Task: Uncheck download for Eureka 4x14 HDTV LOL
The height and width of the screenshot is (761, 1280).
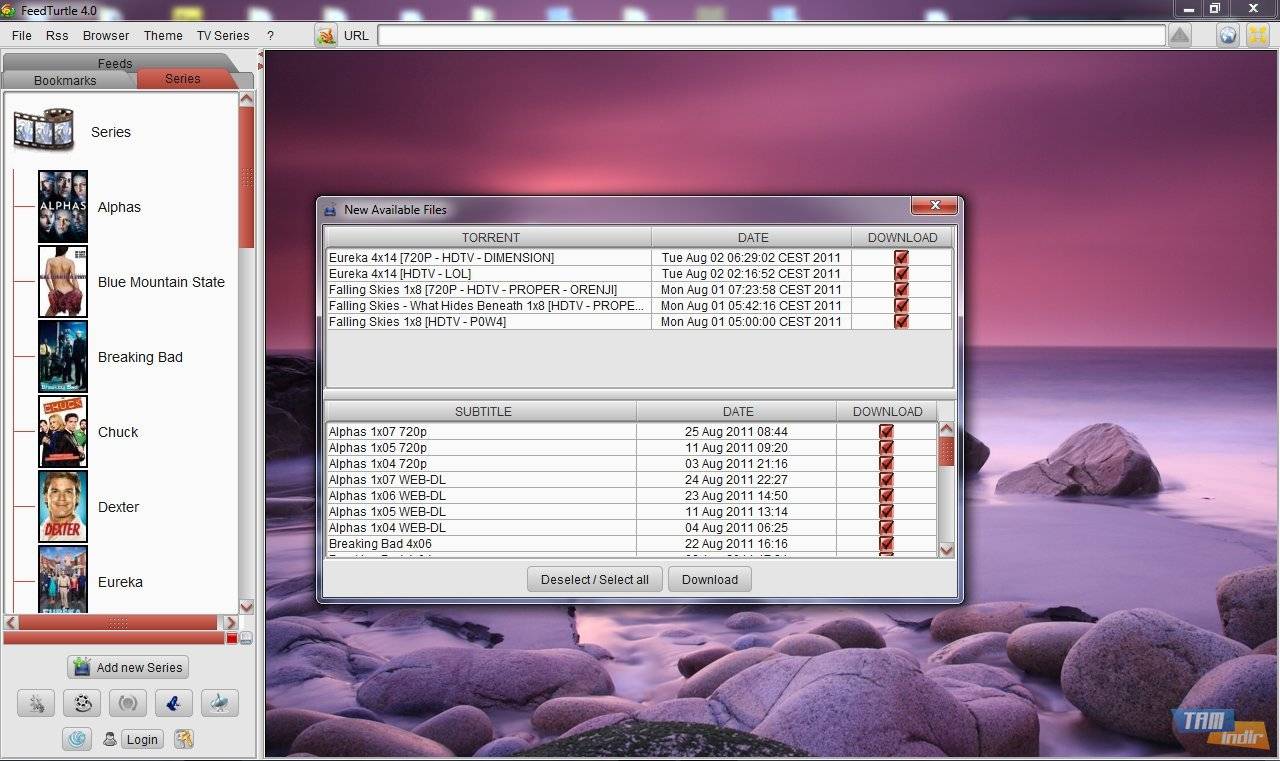Action: point(901,273)
